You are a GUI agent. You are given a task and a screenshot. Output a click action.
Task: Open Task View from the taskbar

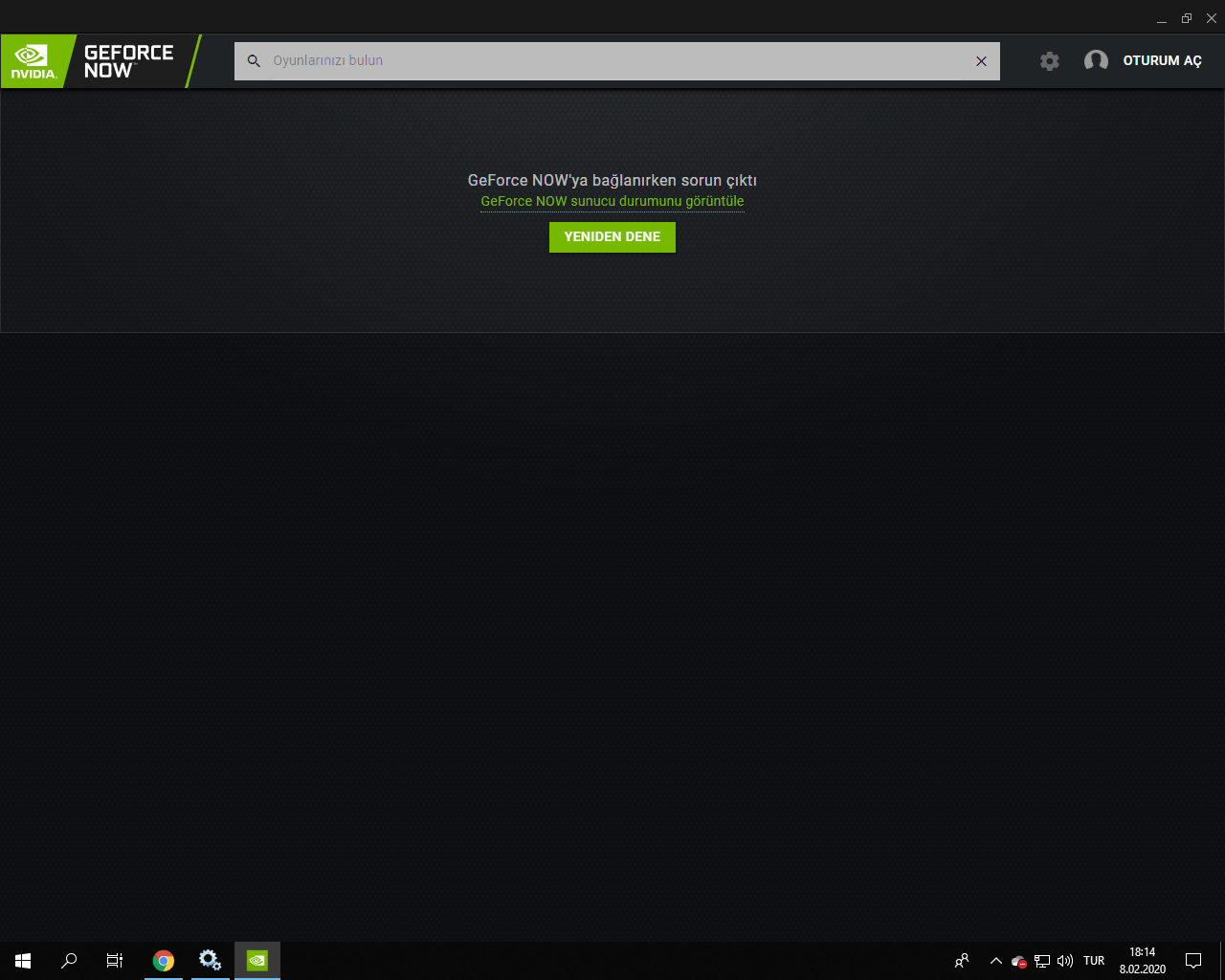113,960
